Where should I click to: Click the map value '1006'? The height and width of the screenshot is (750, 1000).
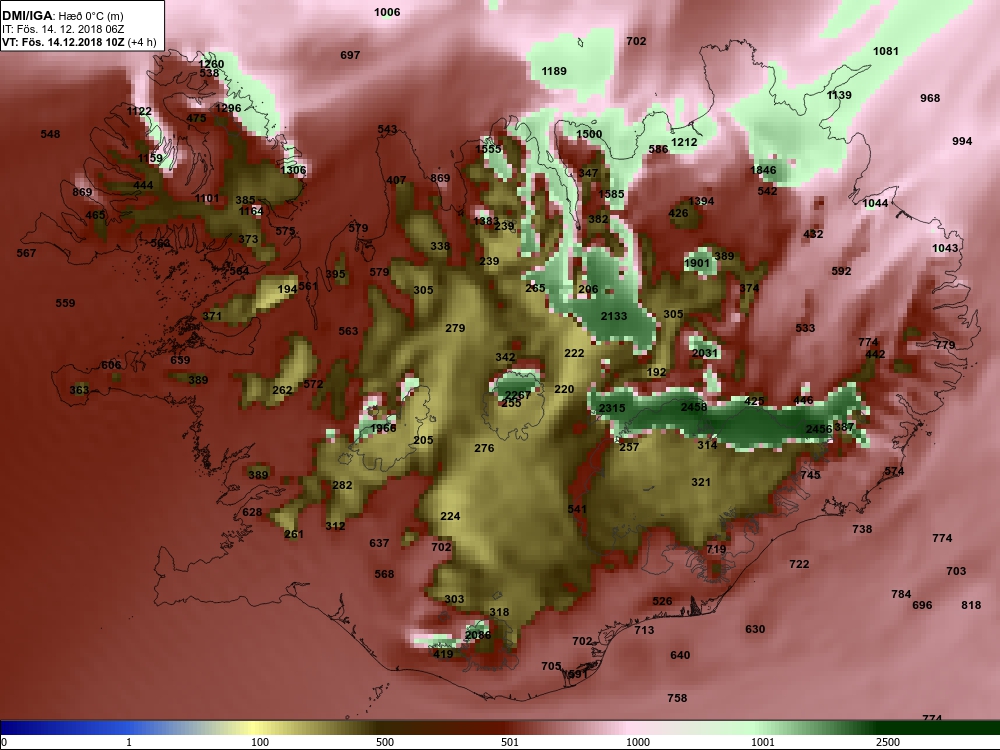pos(387,12)
